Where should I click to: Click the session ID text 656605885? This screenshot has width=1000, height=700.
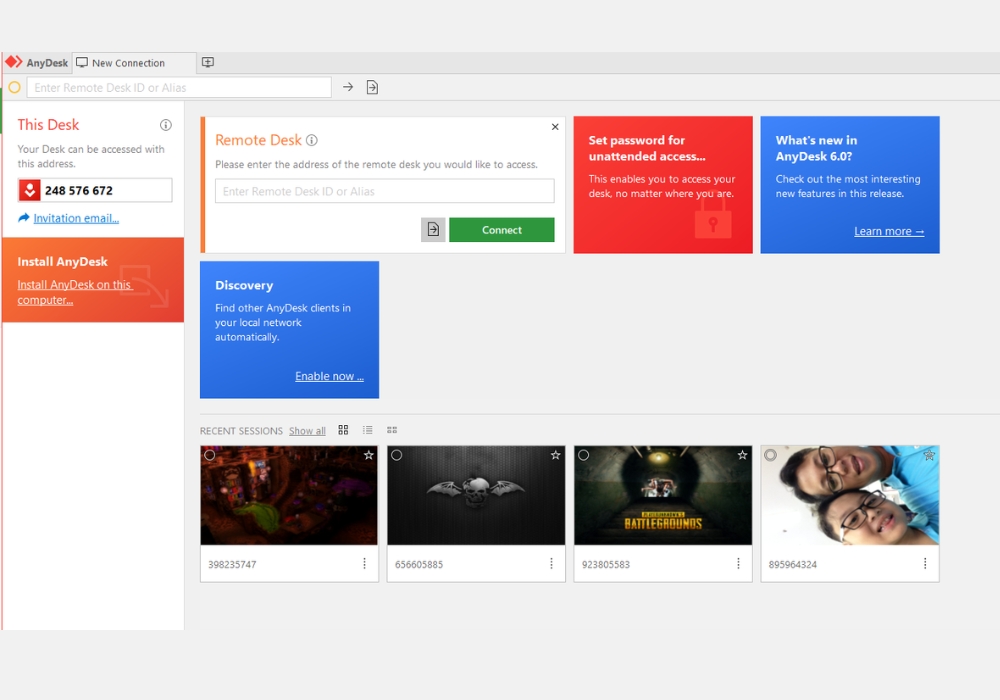419,565
